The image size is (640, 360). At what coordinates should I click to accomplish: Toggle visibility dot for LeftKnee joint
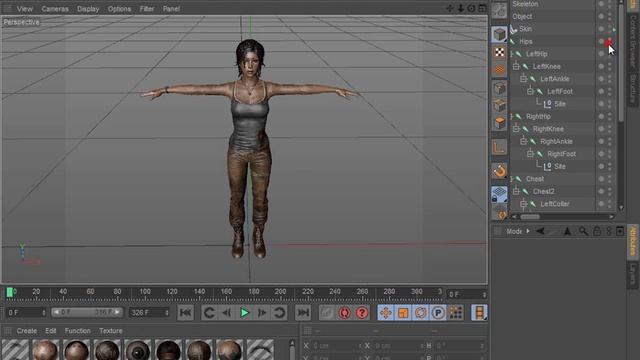[601, 66]
